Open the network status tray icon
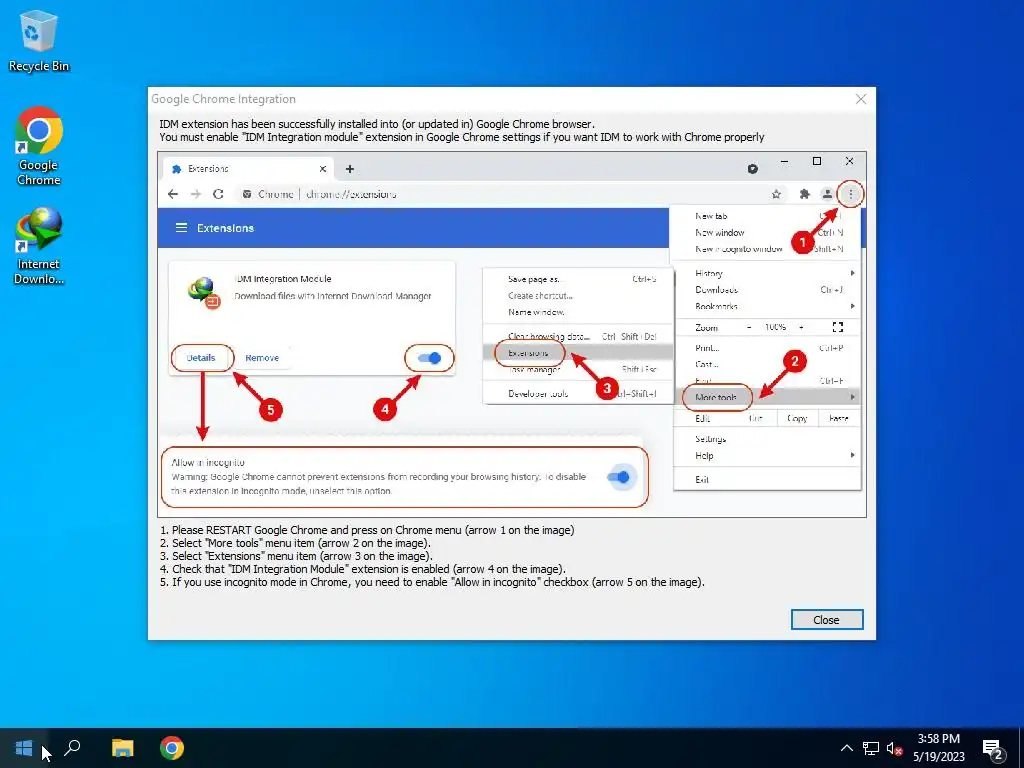The image size is (1024, 768). [x=871, y=748]
